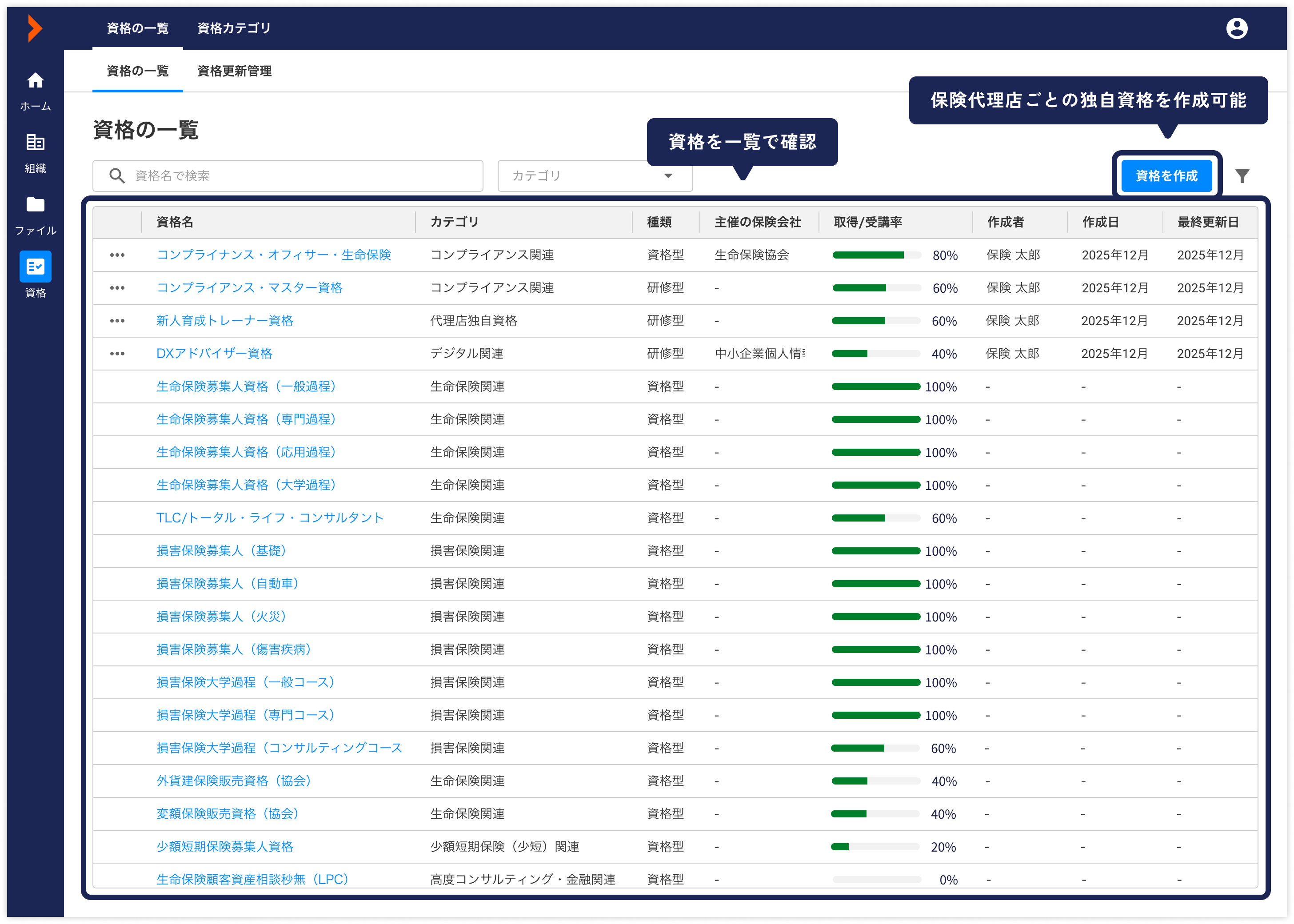The height and width of the screenshot is (924, 1294).
Task: Open three-dot menu for コンプライナンス・オフィサー・生命保険 row
Action: pyautogui.click(x=117, y=255)
